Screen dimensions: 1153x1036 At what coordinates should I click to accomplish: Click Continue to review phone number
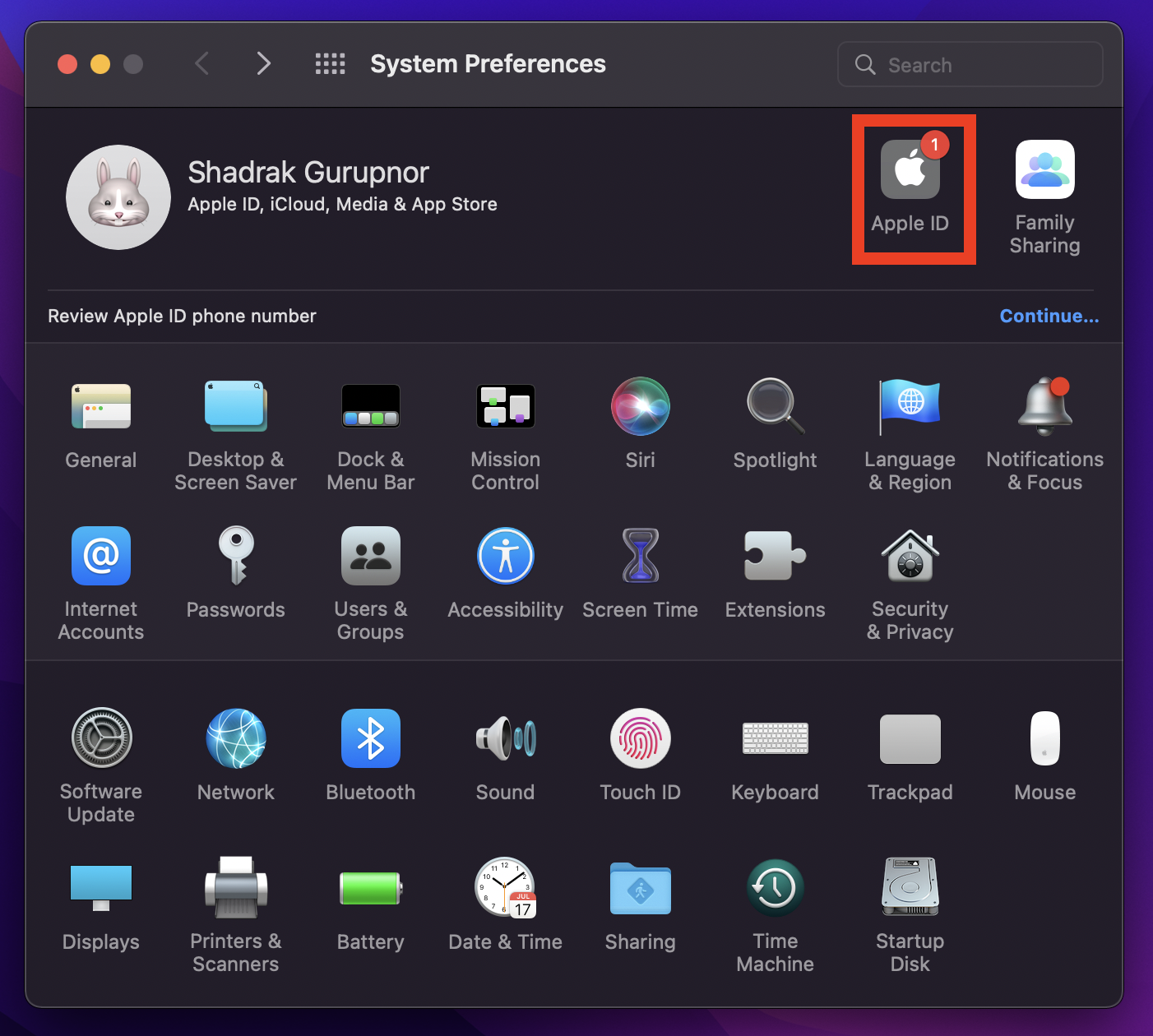[x=1049, y=317]
